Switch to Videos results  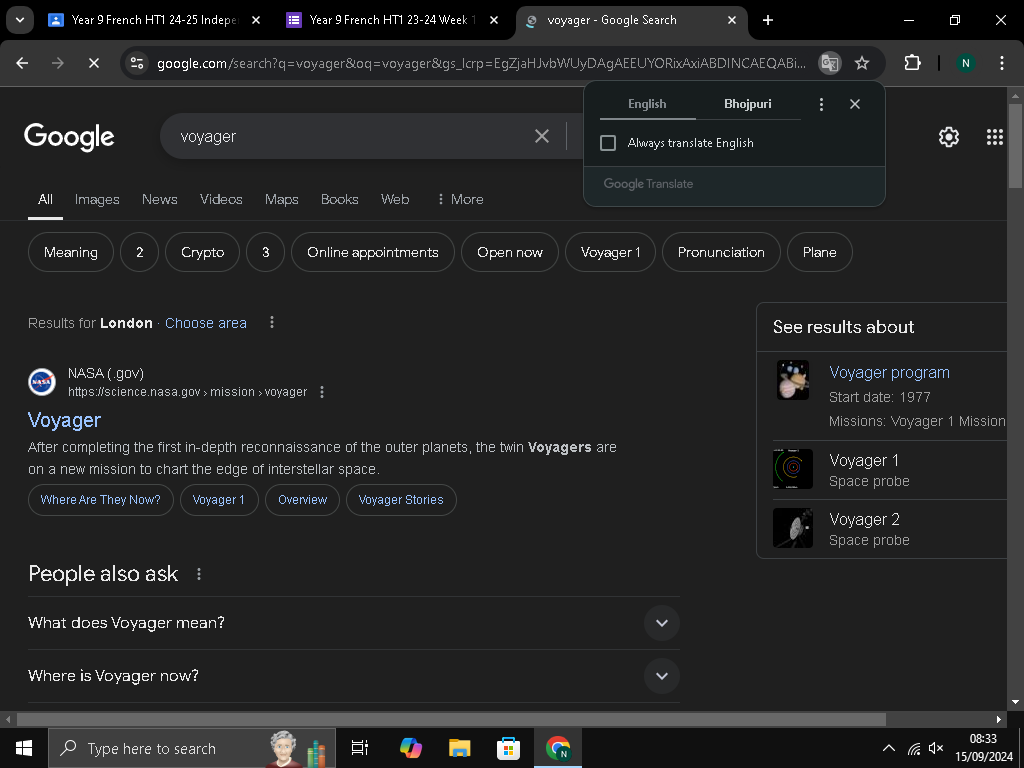tap(221, 200)
